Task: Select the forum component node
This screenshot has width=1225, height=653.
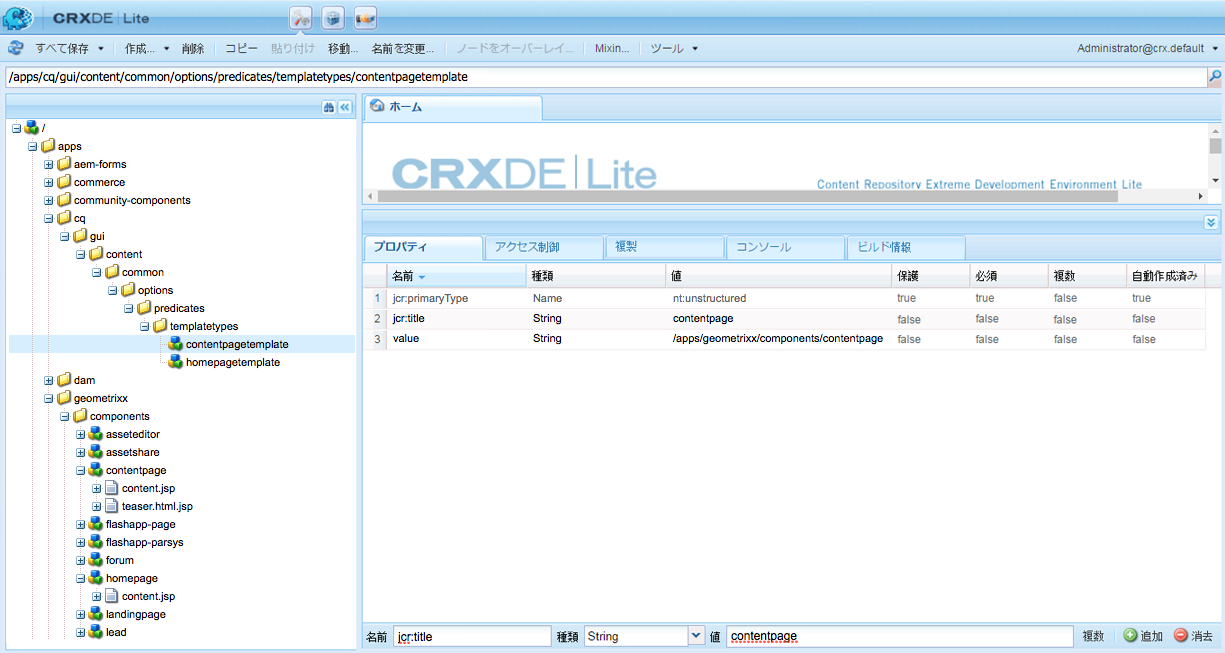Action: pos(120,560)
